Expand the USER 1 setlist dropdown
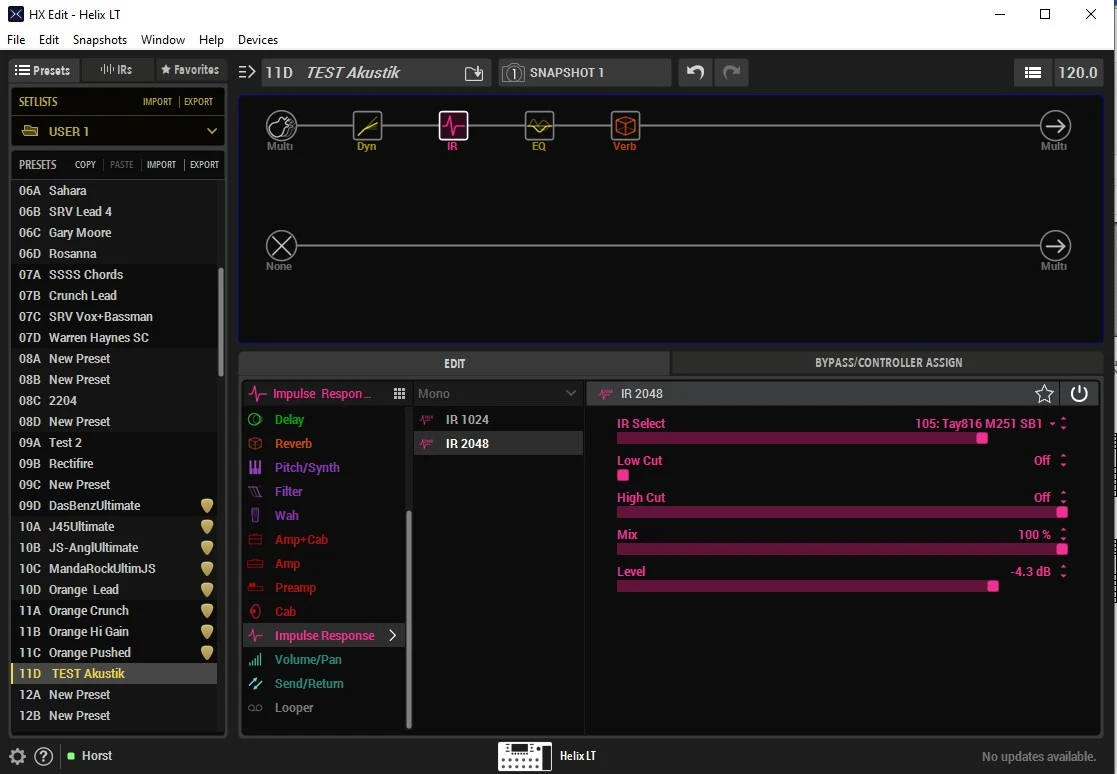1117x774 pixels. [x=211, y=131]
